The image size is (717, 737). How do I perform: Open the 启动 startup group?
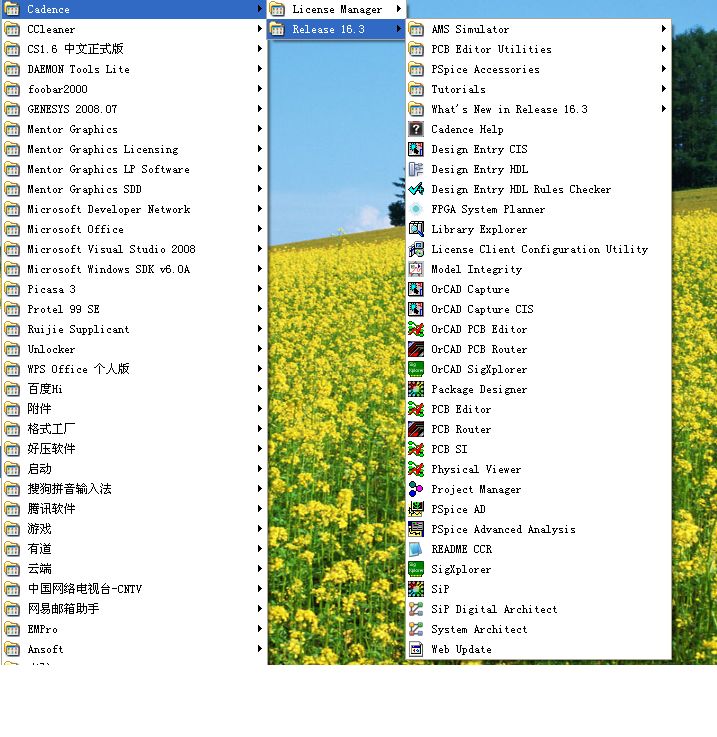(134, 469)
